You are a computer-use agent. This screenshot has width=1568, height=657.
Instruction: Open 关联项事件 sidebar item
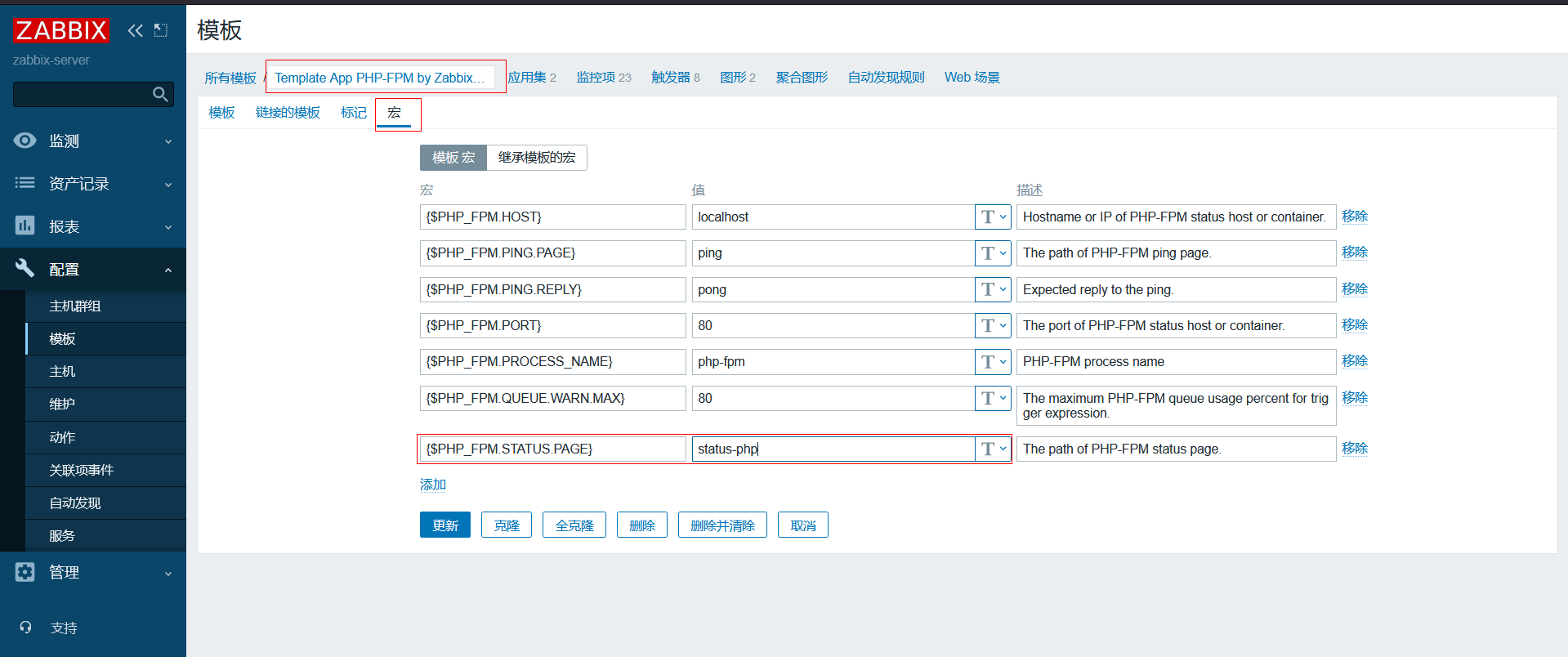pyautogui.click(x=105, y=470)
